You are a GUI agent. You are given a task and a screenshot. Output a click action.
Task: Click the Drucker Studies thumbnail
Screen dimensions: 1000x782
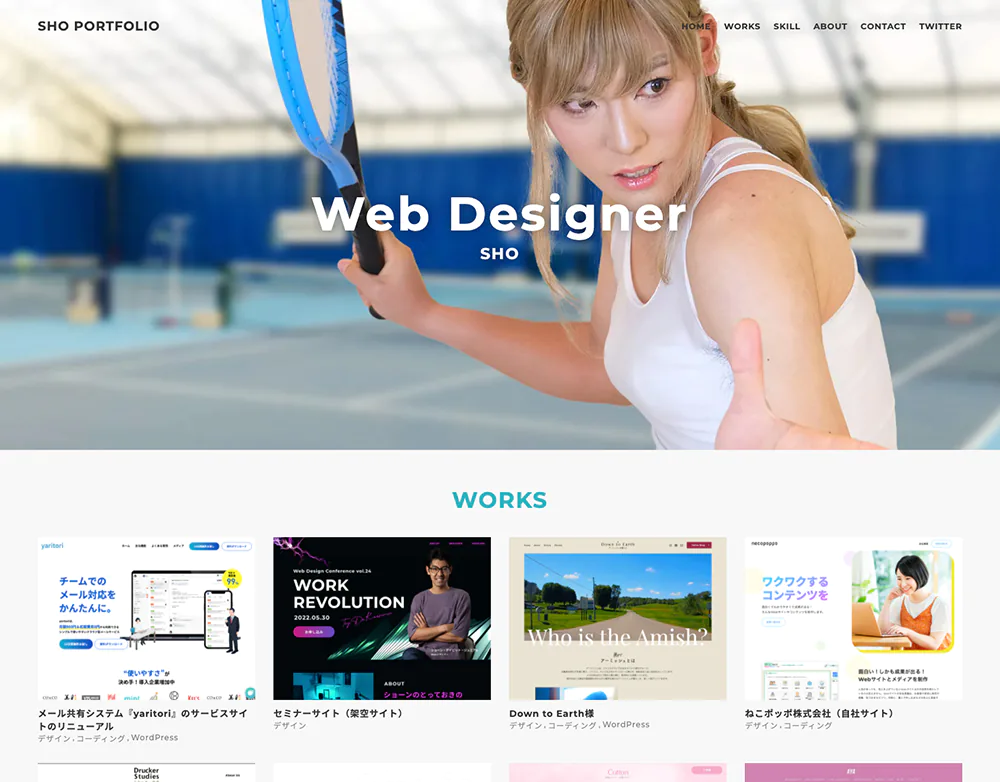(146, 773)
